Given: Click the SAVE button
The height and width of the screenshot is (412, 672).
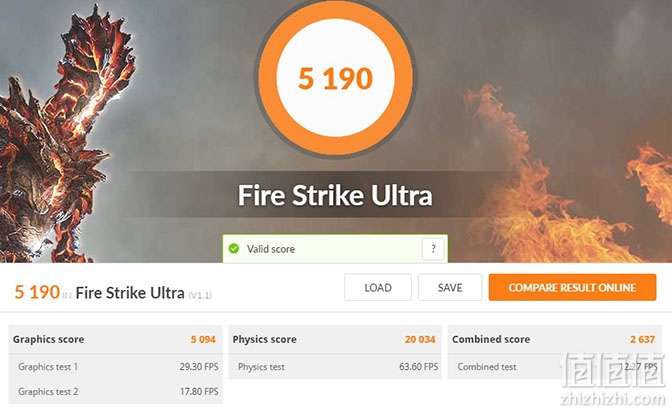Looking at the screenshot, I should (x=450, y=287).
